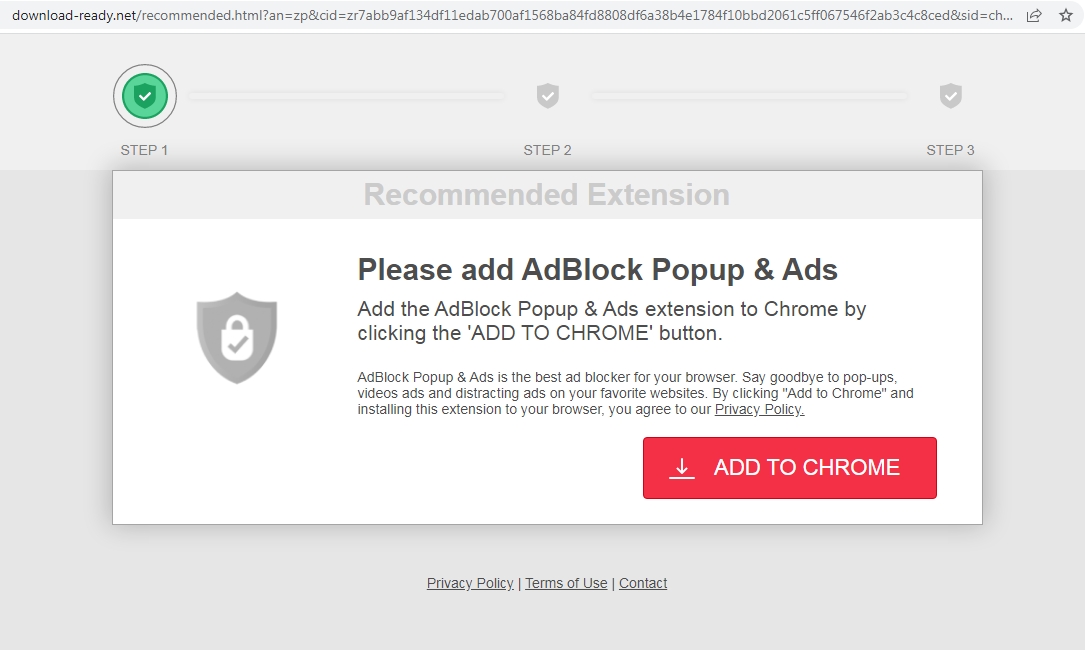1085x650 pixels.
Task: Open the Privacy Policy link in the description
Action: pyautogui.click(x=759, y=409)
